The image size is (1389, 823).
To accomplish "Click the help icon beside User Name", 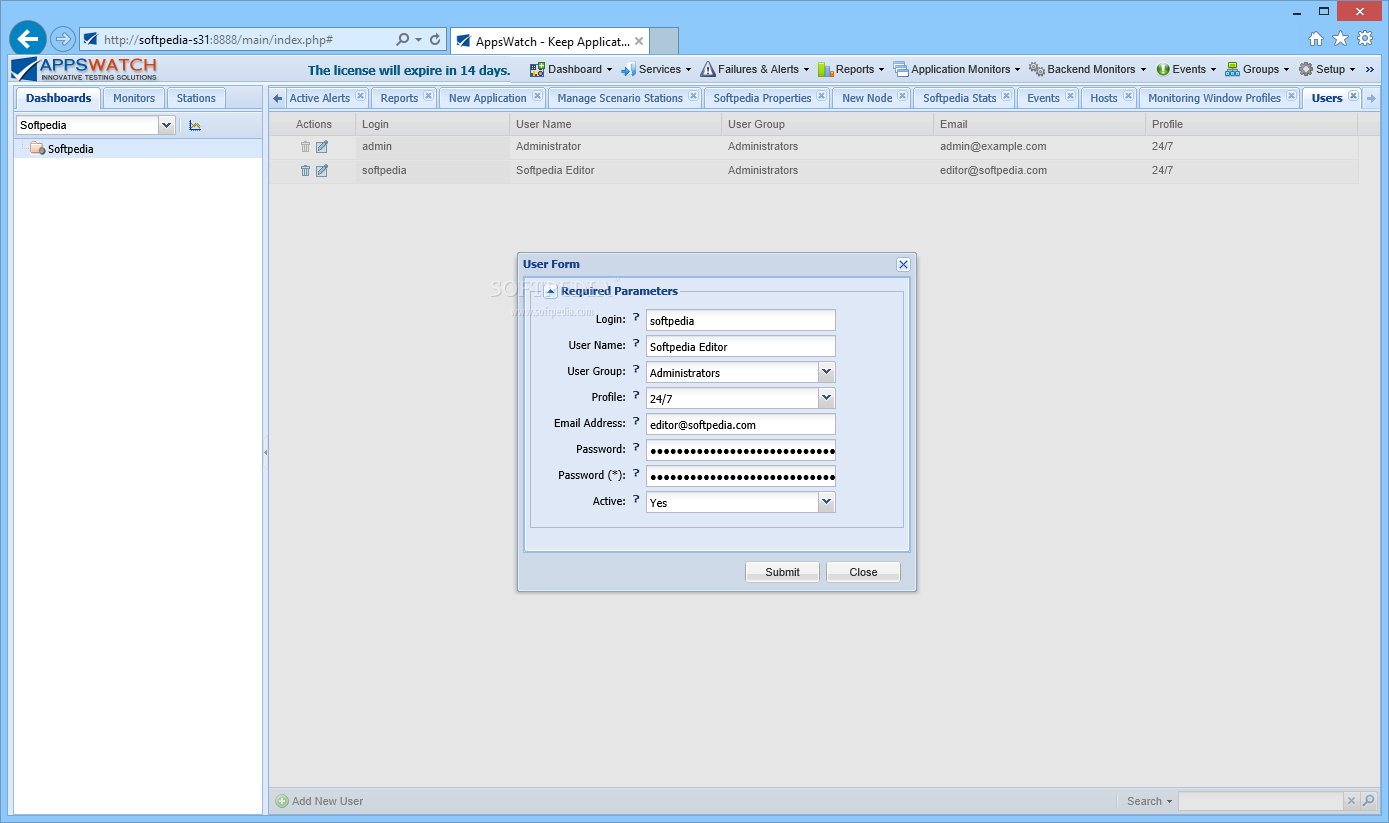I will [x=636, y=344].
